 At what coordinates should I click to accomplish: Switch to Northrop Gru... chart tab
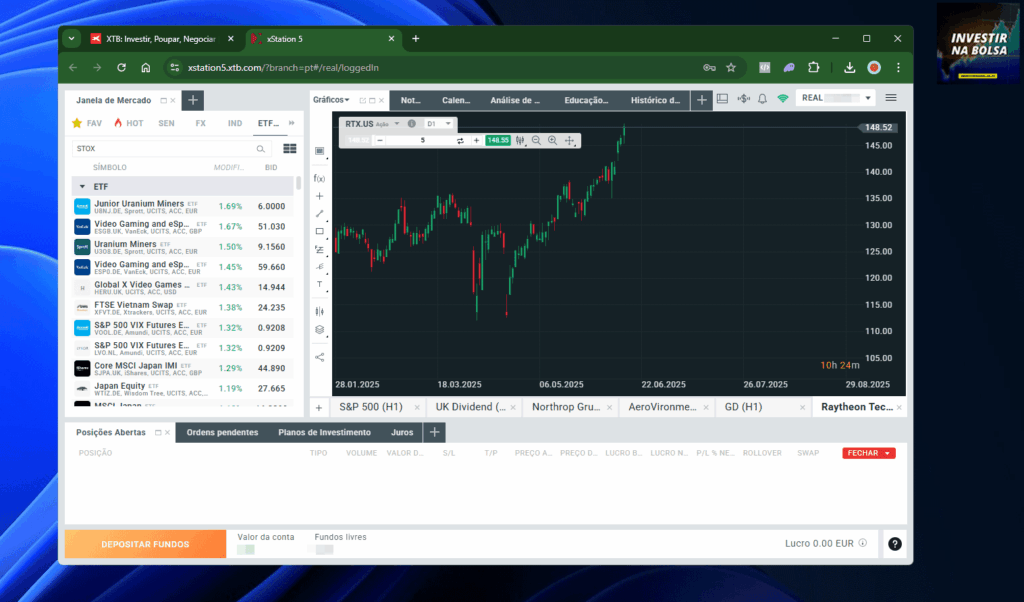[566, 407]
